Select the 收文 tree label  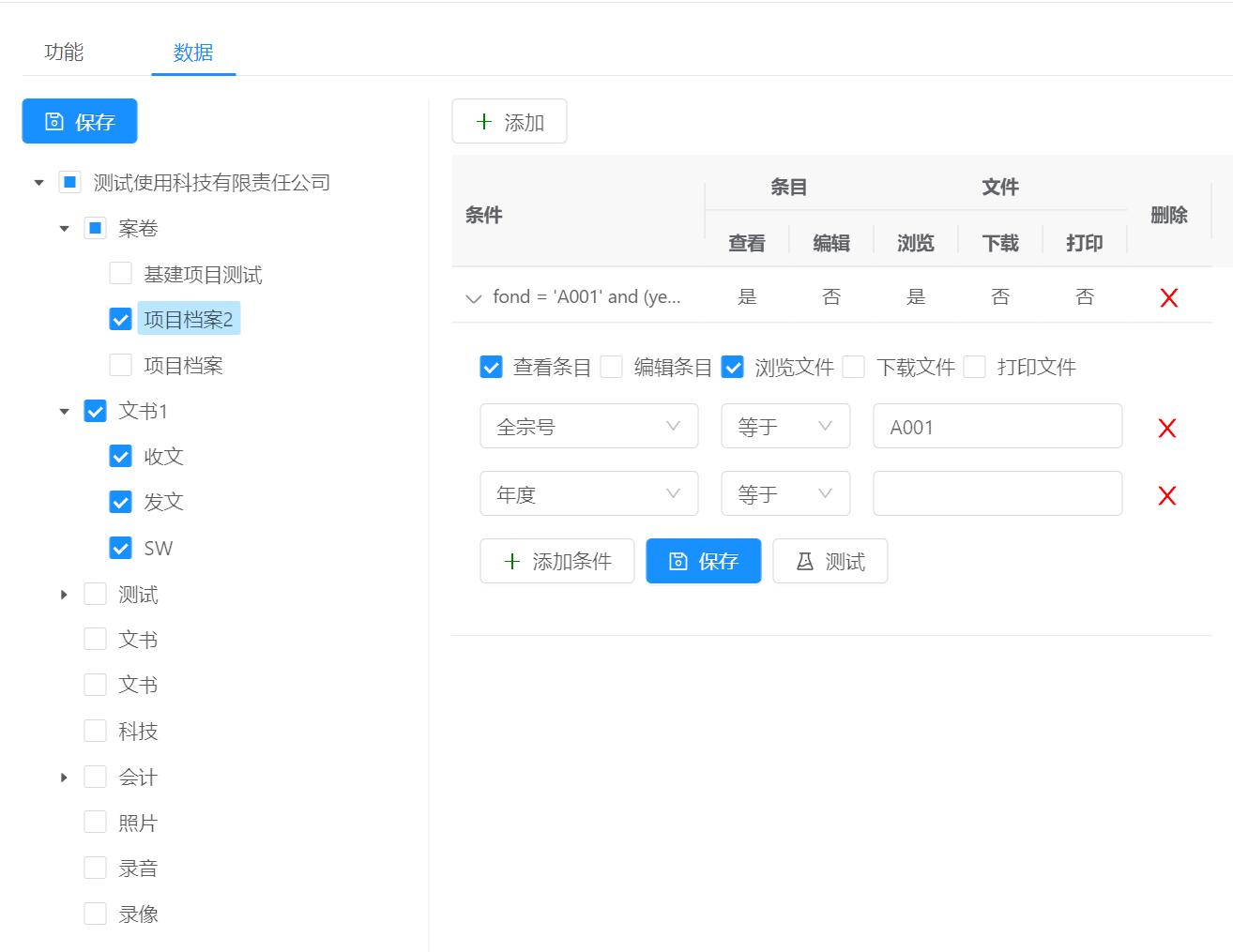pyautogui.click(x=163, y=457)
